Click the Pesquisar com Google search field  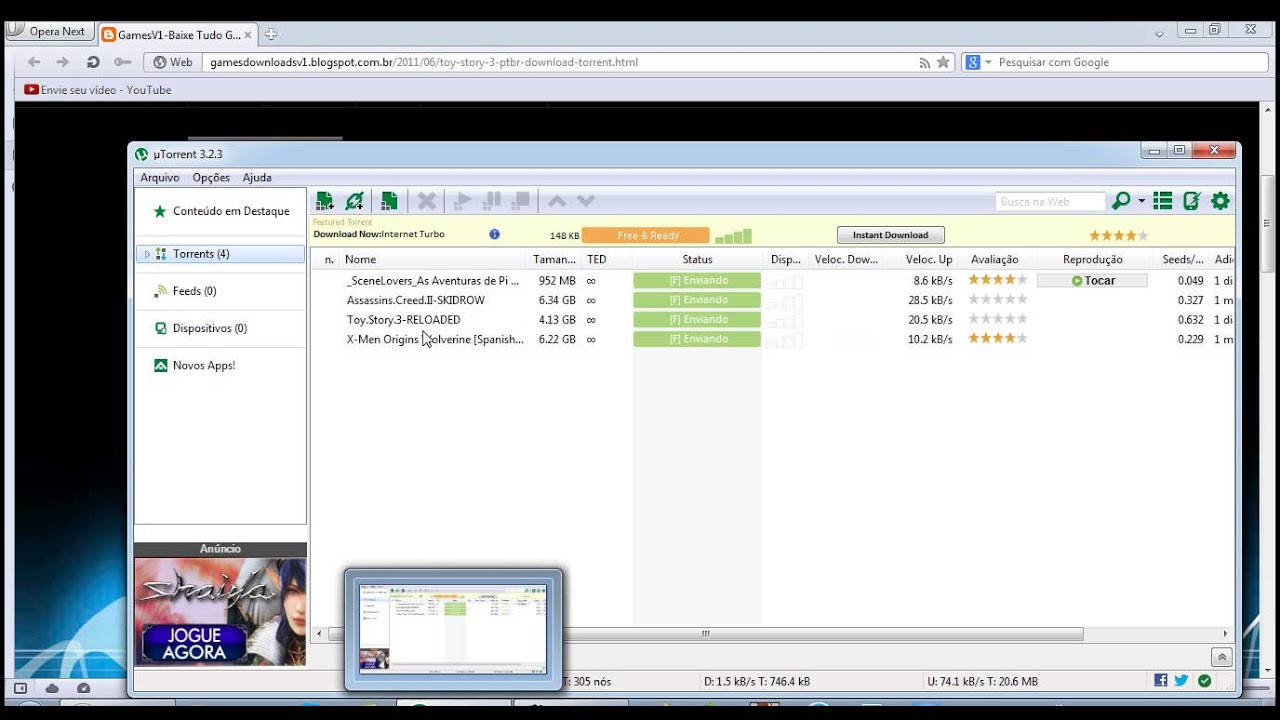(x=1114, y=62)
